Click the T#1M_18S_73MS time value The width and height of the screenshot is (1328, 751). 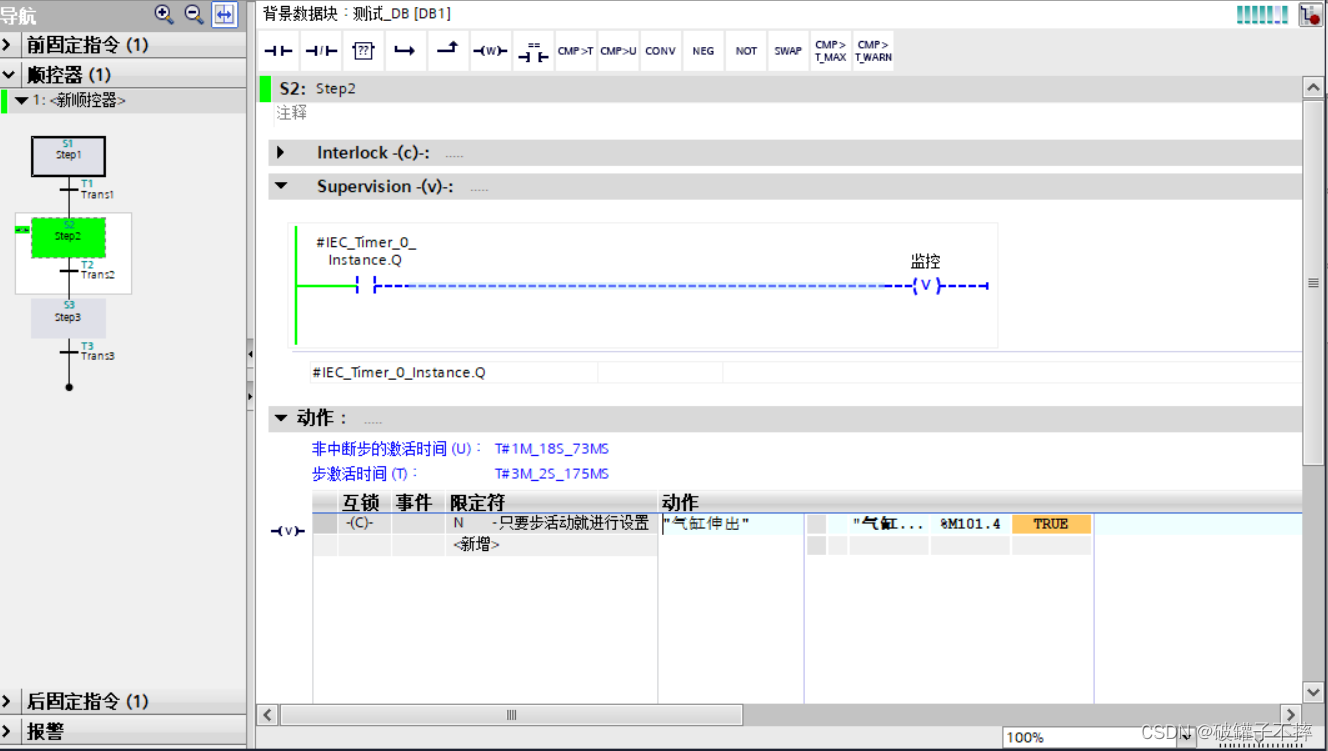[552, 449]
